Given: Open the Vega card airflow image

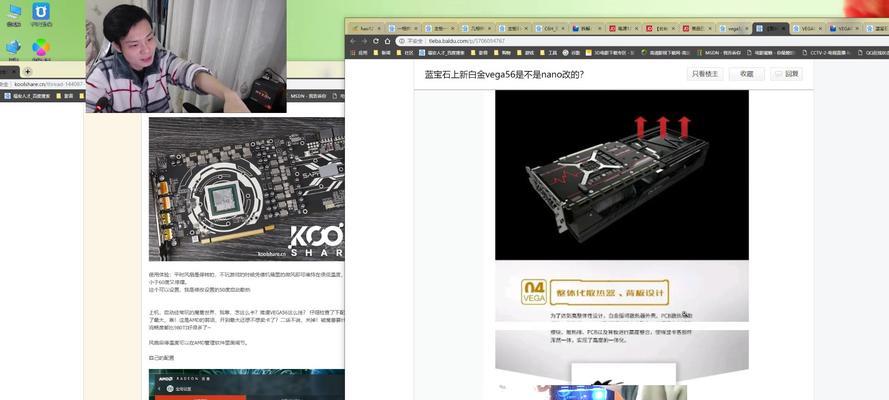Looking at the screenshot, I should (x=621, y=175).
